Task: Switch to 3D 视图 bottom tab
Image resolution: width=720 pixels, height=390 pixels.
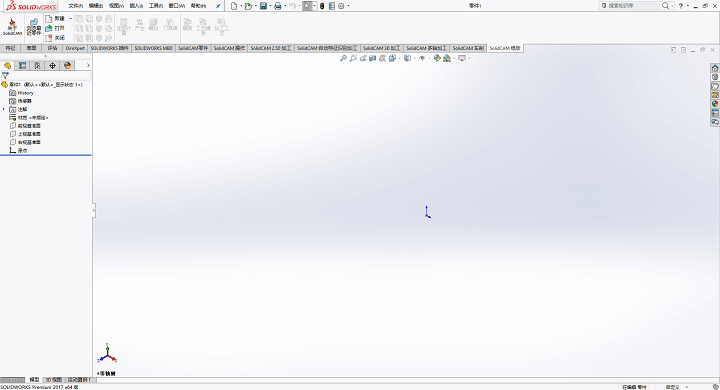Action: point(54,380)
